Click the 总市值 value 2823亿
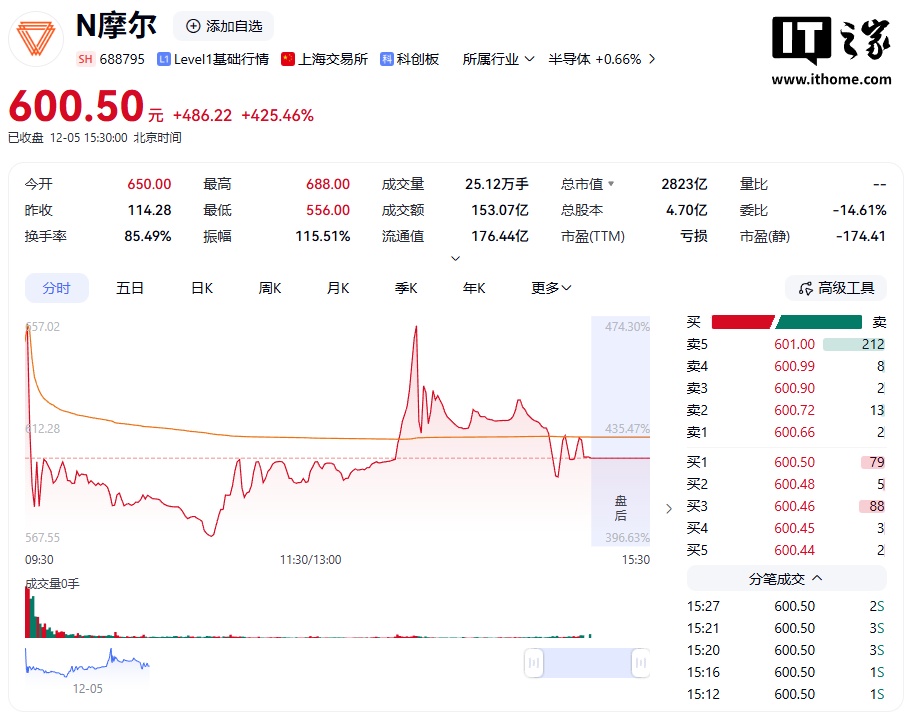Image resolution: width=906 pixels, height=716 pixels. click(x=684, y=184)
